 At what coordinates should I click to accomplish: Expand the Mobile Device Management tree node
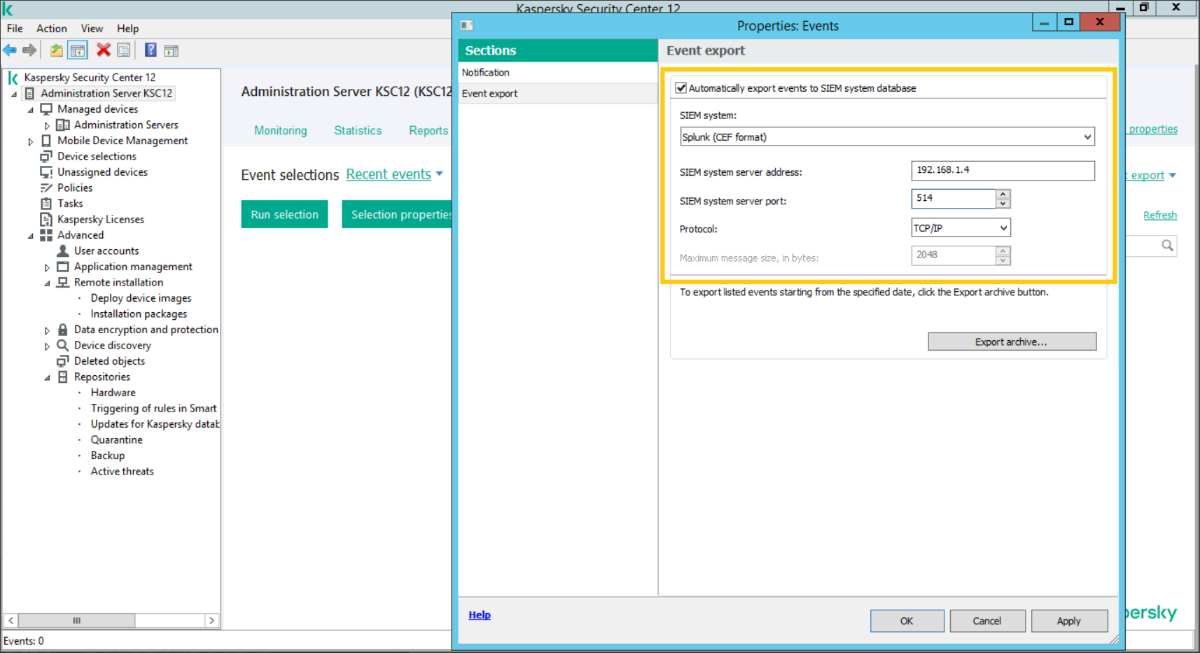[x=31, y=141]
